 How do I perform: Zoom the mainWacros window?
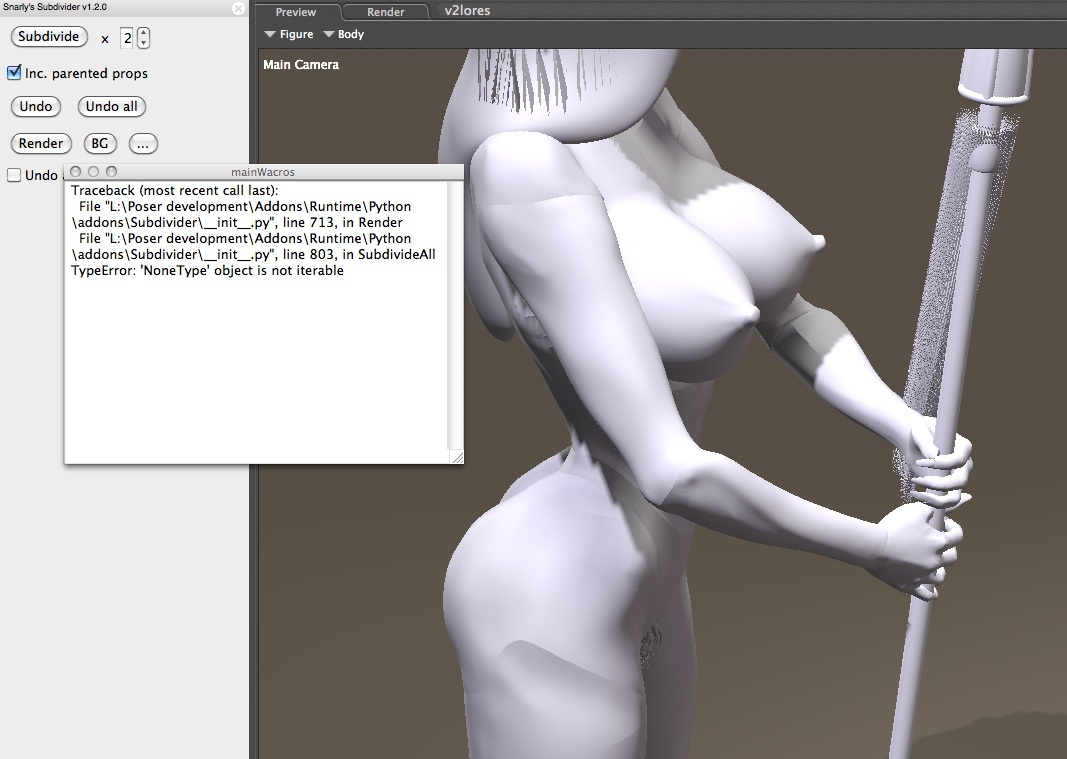[x=111, y=172]
